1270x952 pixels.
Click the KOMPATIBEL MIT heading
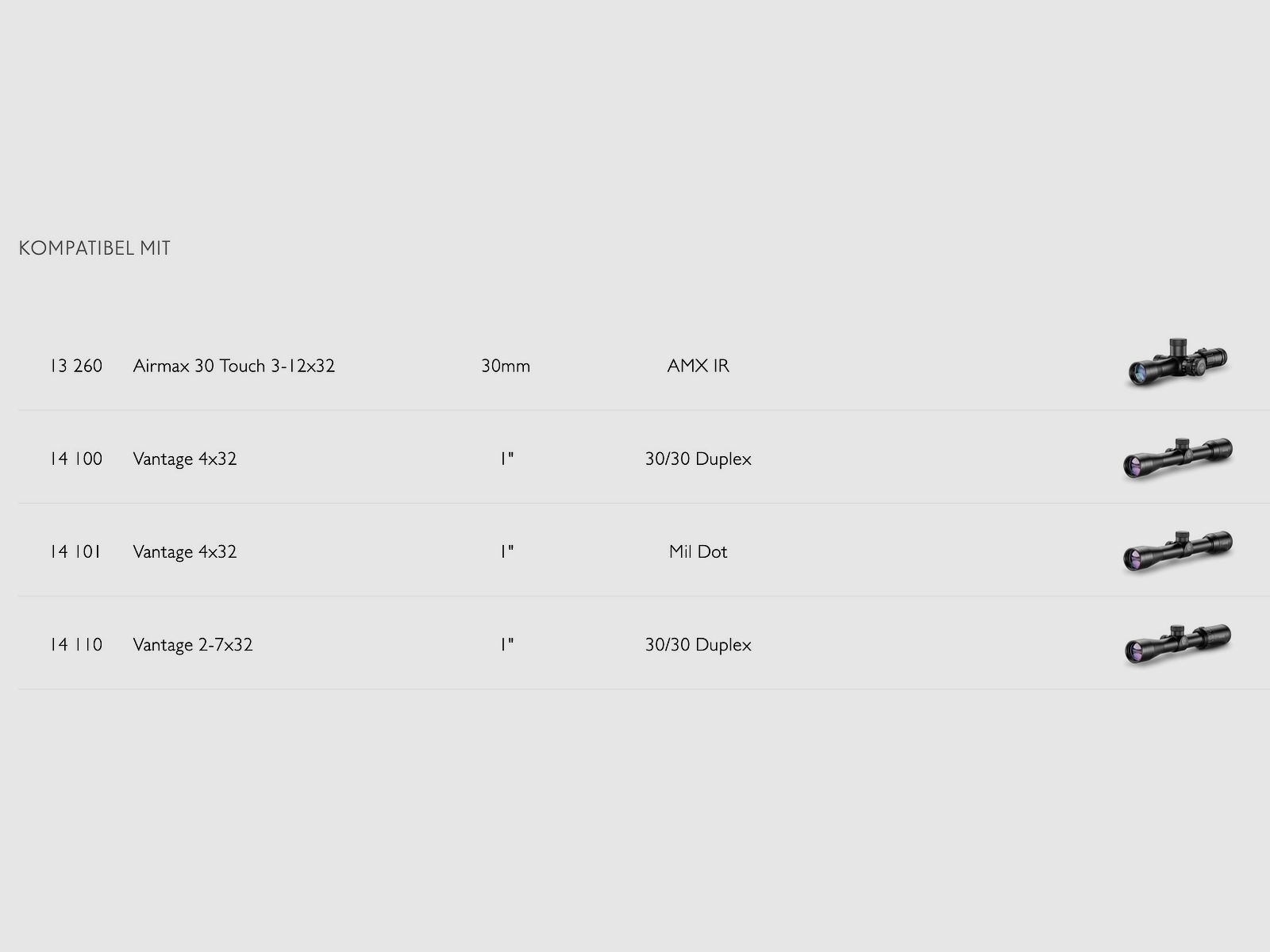(x=94, y=248)
